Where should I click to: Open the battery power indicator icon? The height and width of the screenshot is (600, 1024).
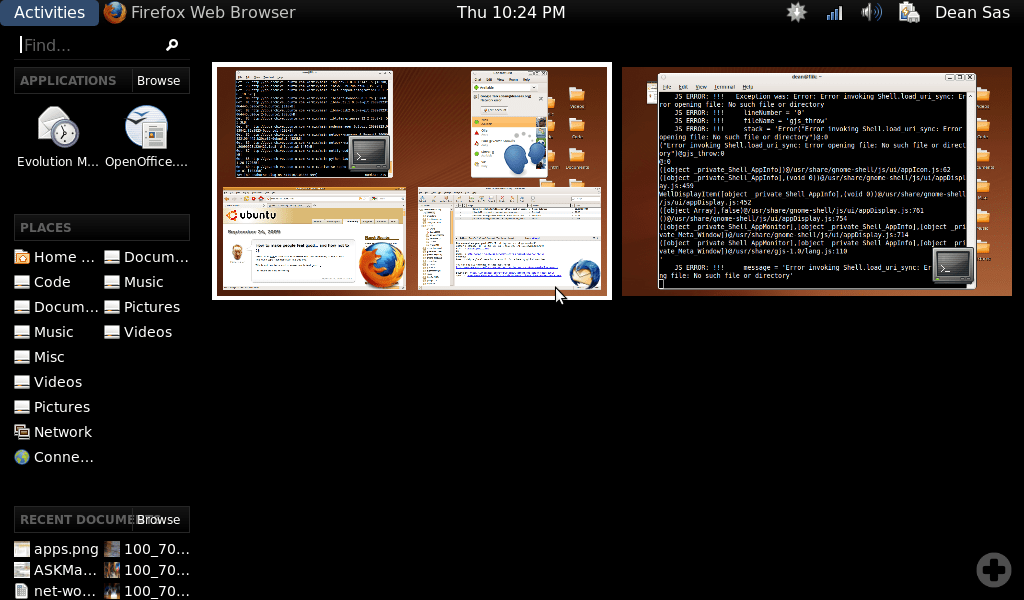tap(909, 12)
